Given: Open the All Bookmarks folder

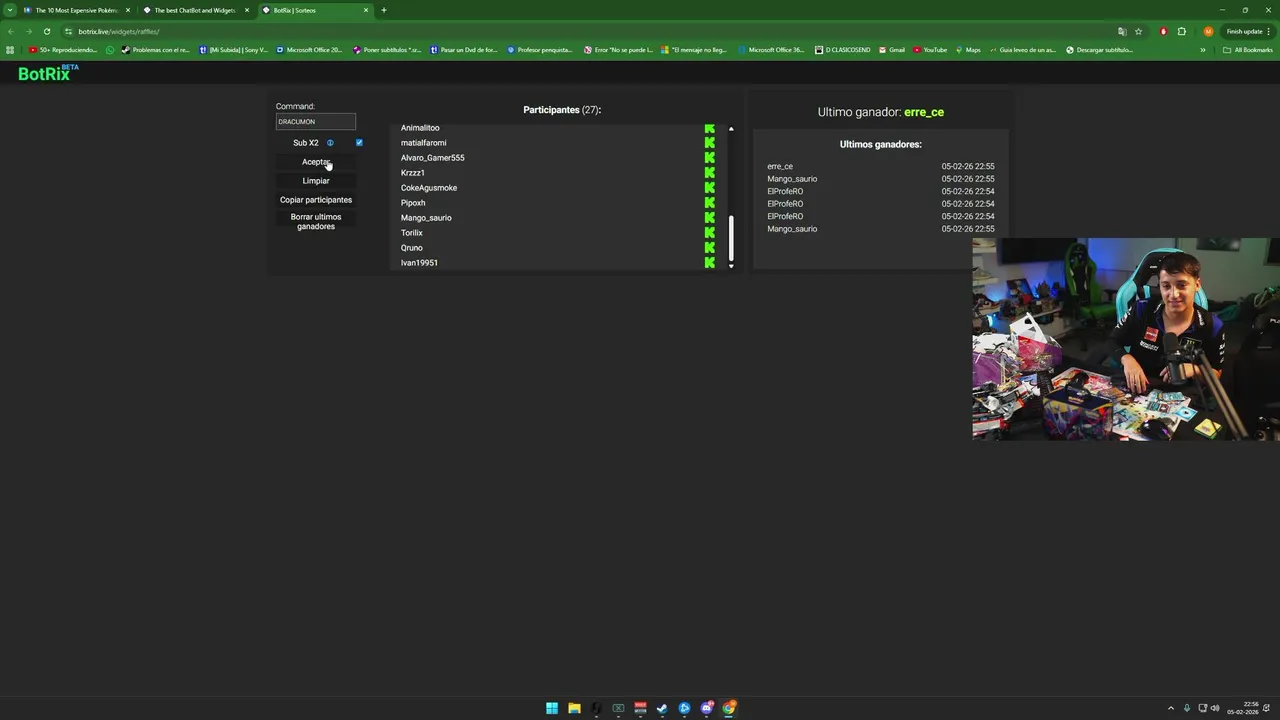Looking at the screenshot, I should tap(1248, 50).
